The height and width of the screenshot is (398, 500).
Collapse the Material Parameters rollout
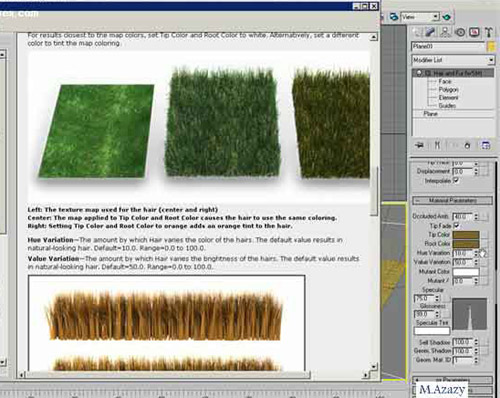(x=453, y=200)
